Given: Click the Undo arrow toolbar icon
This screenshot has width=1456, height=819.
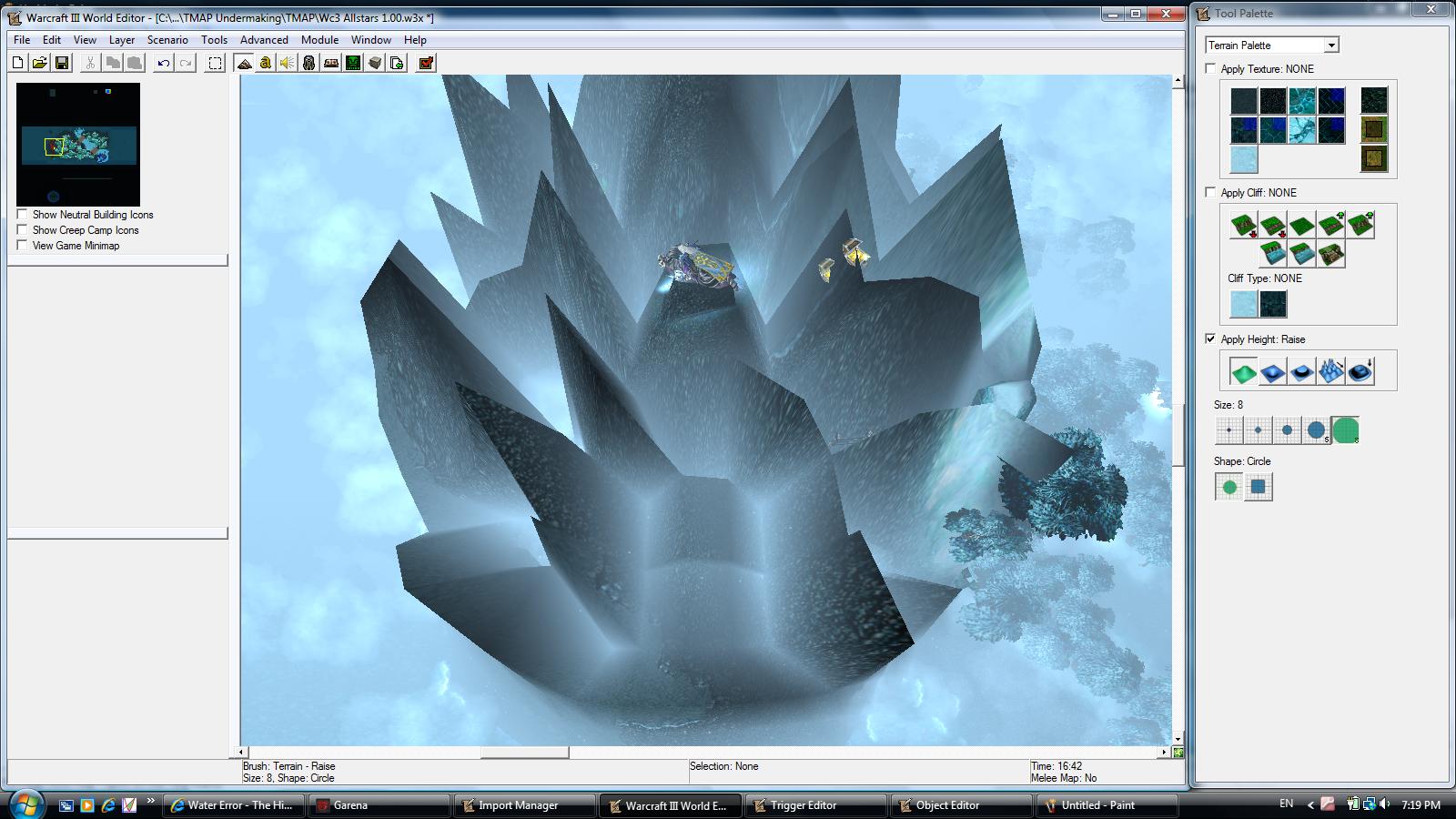Looking at the screenshot, I should pyautogui.click(x=163, y=63).
